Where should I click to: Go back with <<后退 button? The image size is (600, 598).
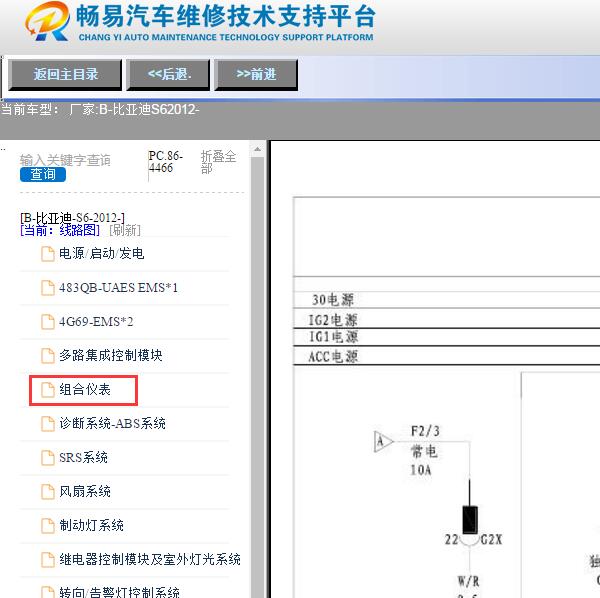(168, 75)
